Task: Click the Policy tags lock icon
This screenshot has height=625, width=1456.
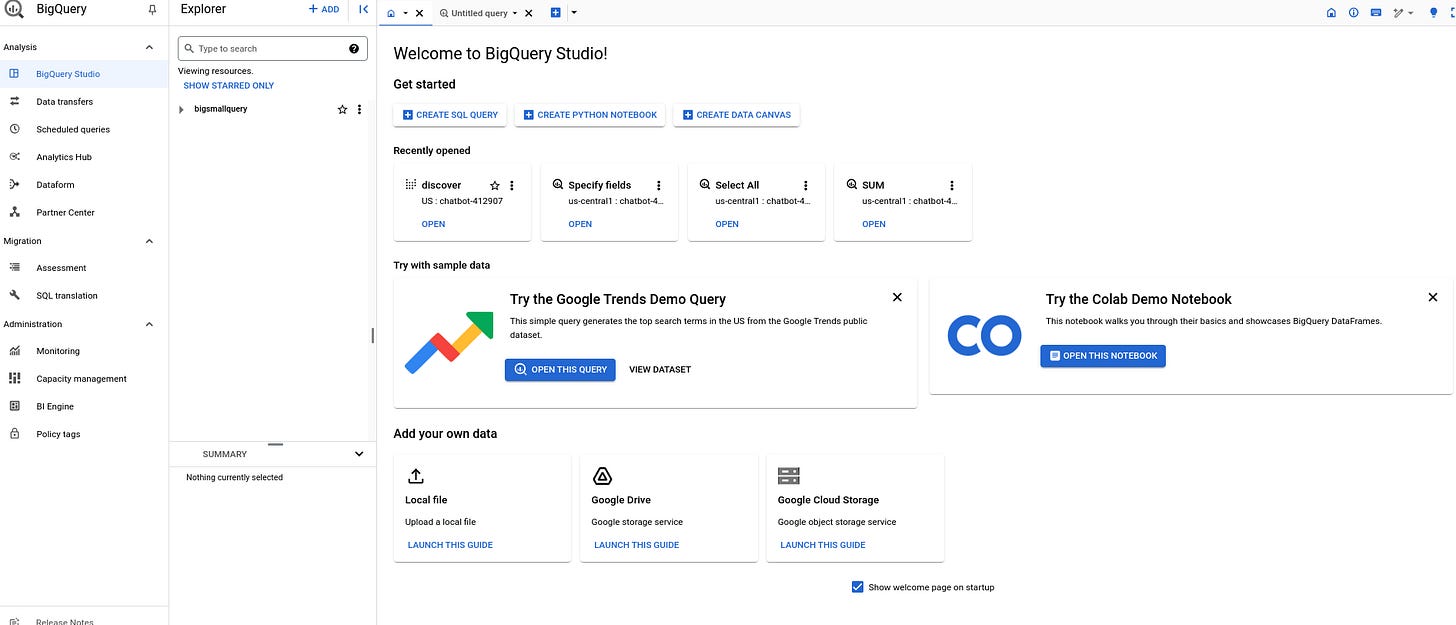Action: pyautogui.click(x=14, y=434)
